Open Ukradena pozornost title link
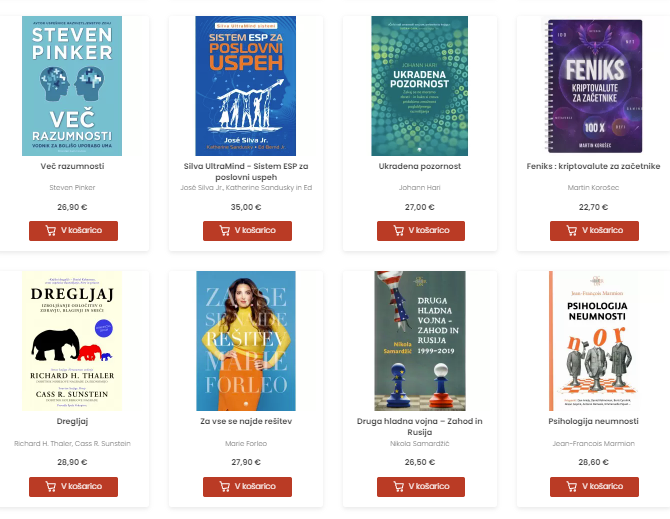This screenshot has height=519, width=670. click(420, 166)
